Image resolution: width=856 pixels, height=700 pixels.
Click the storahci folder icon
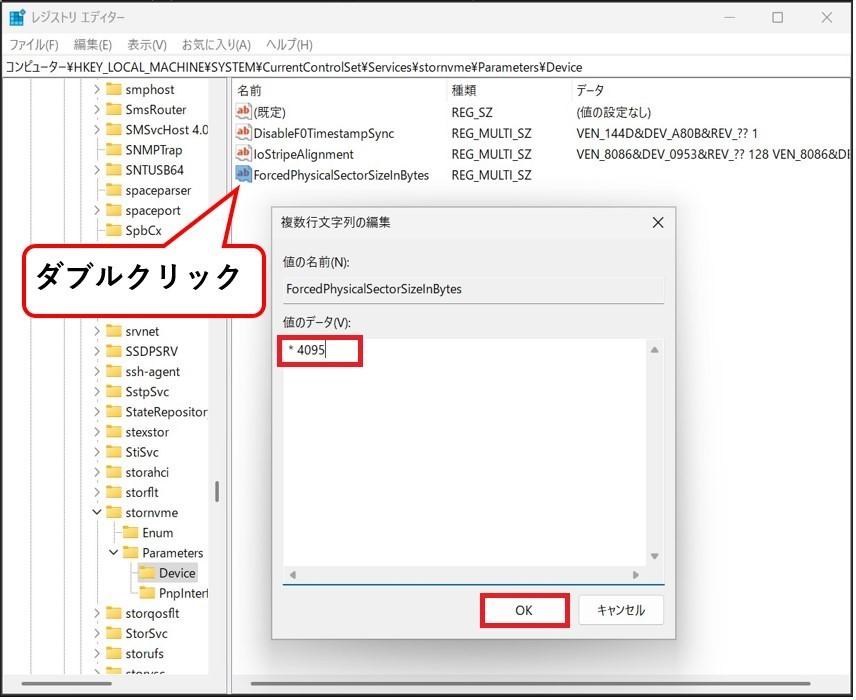pyautogui.click(x=113, y=472)
